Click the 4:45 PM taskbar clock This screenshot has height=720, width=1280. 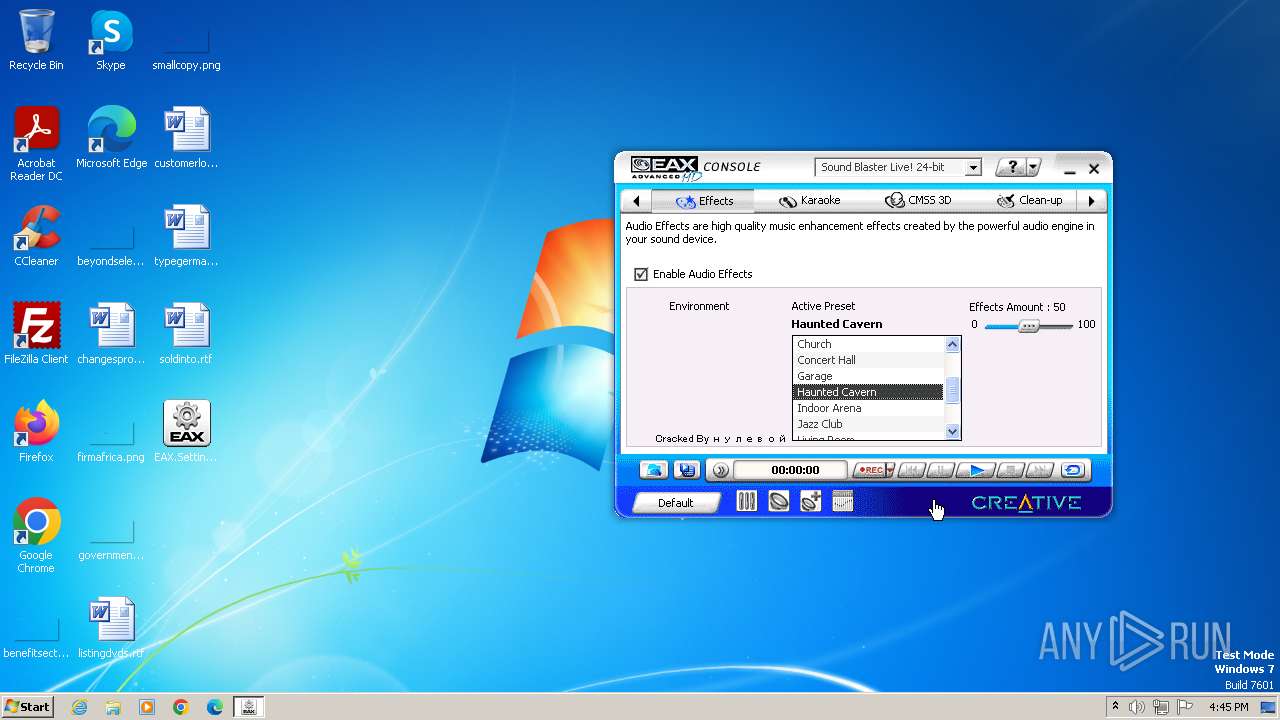pyautogui.click(x=1228, y=707)
